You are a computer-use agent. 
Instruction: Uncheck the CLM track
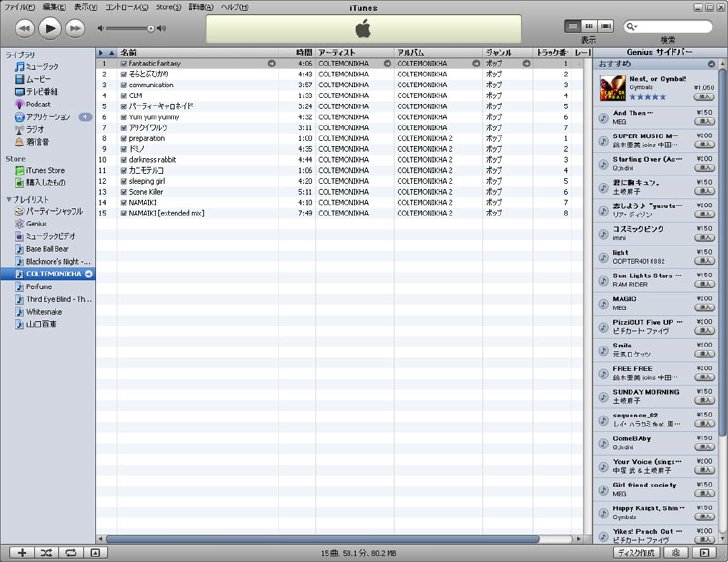click(124, 96)
